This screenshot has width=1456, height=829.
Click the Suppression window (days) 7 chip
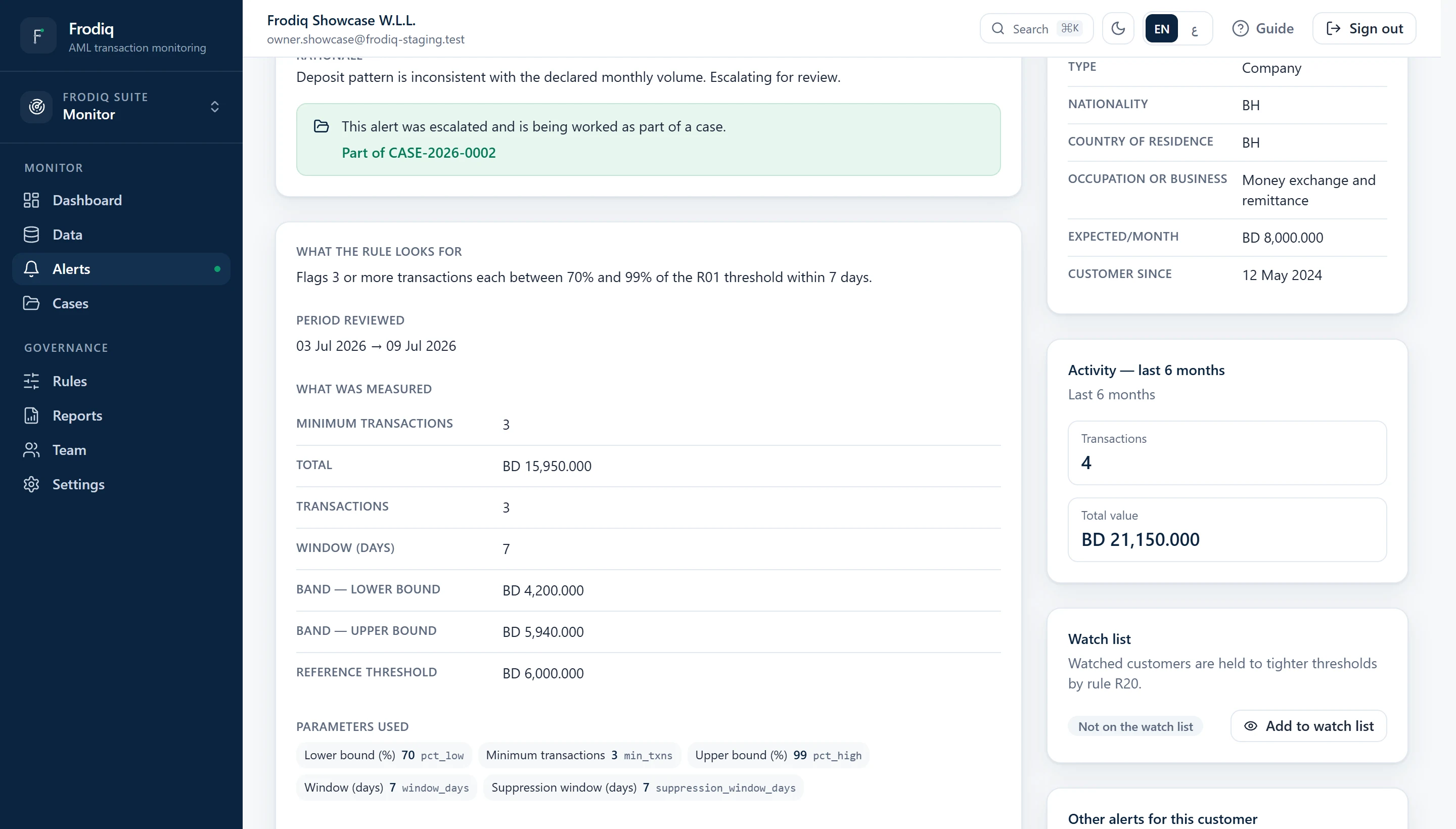[644, 788]
